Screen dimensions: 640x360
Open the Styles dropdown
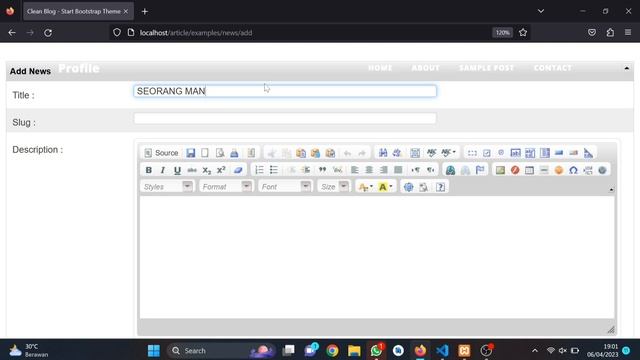[167, 187]
